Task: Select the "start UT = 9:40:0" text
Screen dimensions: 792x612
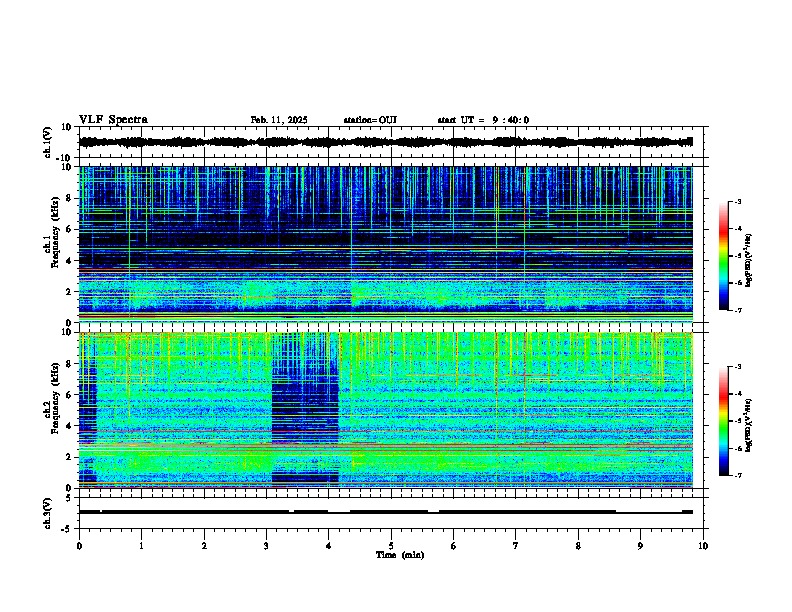Action: pyautogui.click(x=483, y=120)
